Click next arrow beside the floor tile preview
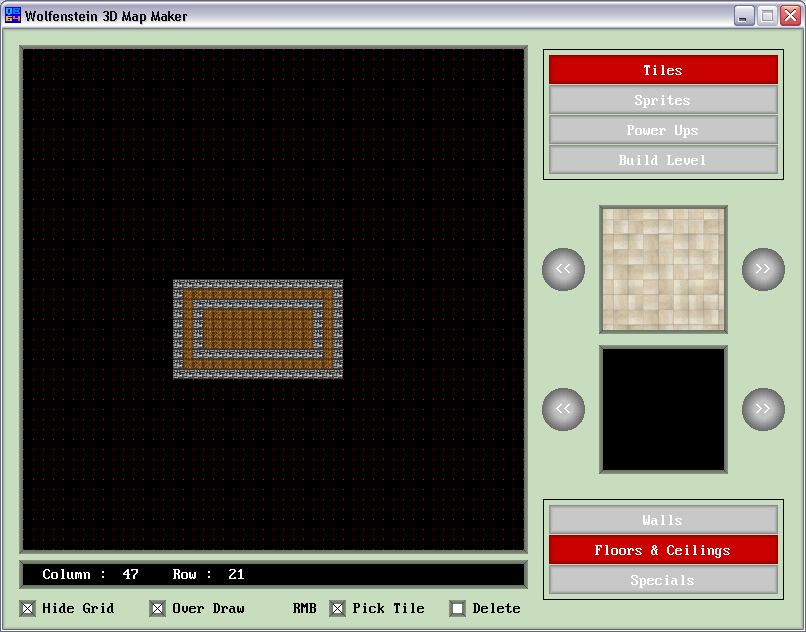The height and width of the screenshot is (632, 806). coord(763,270)
